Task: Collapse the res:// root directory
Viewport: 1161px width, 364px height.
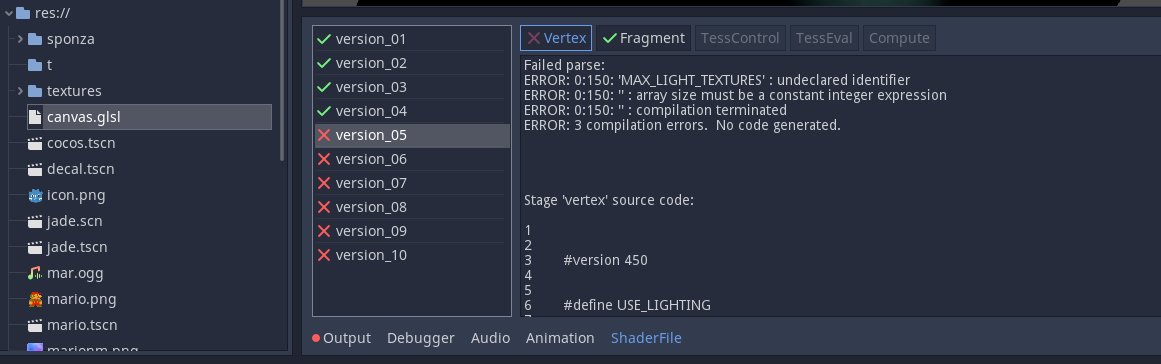Action: click(9, 13)
